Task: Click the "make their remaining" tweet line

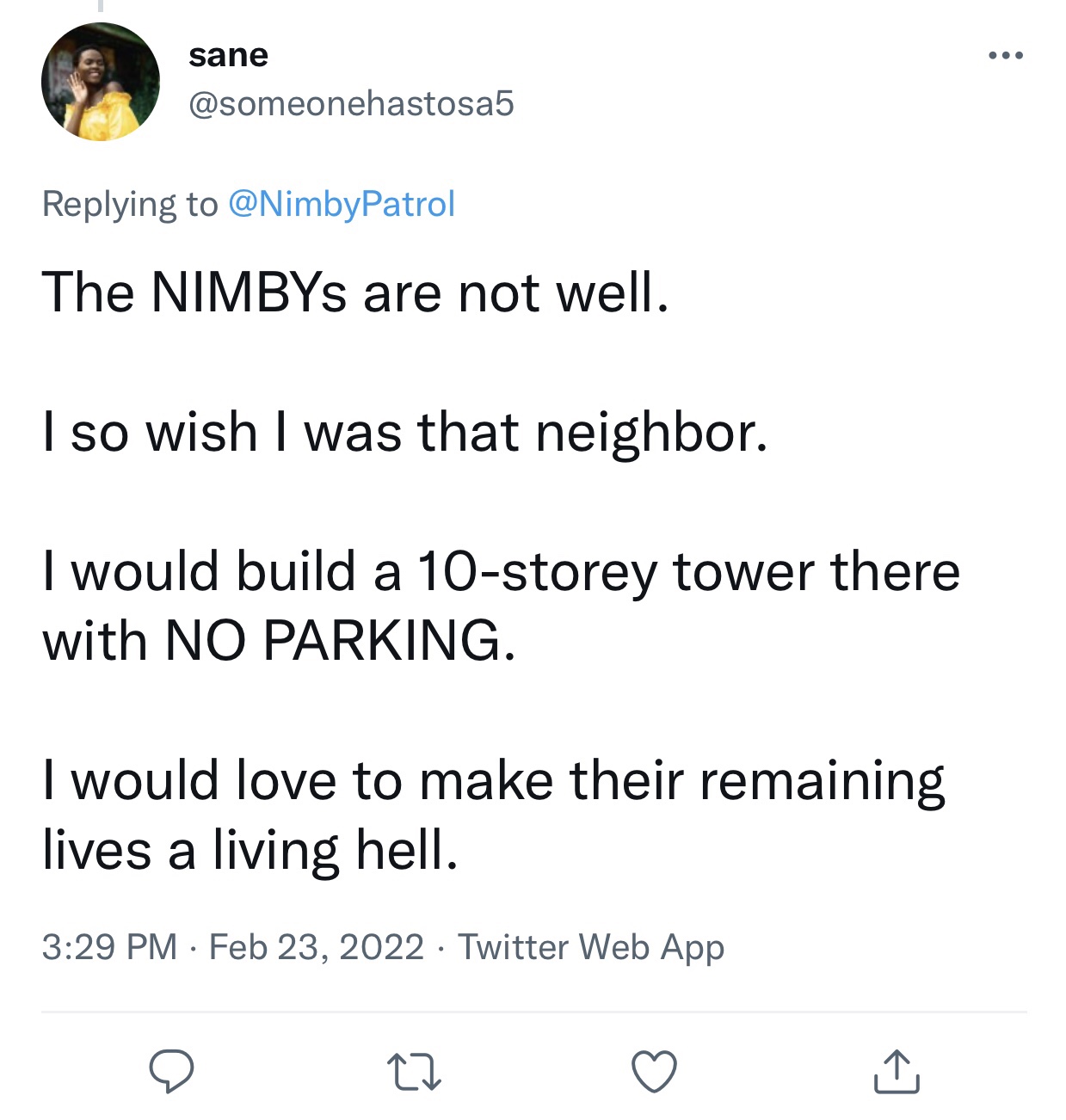Action: [681, 780]
